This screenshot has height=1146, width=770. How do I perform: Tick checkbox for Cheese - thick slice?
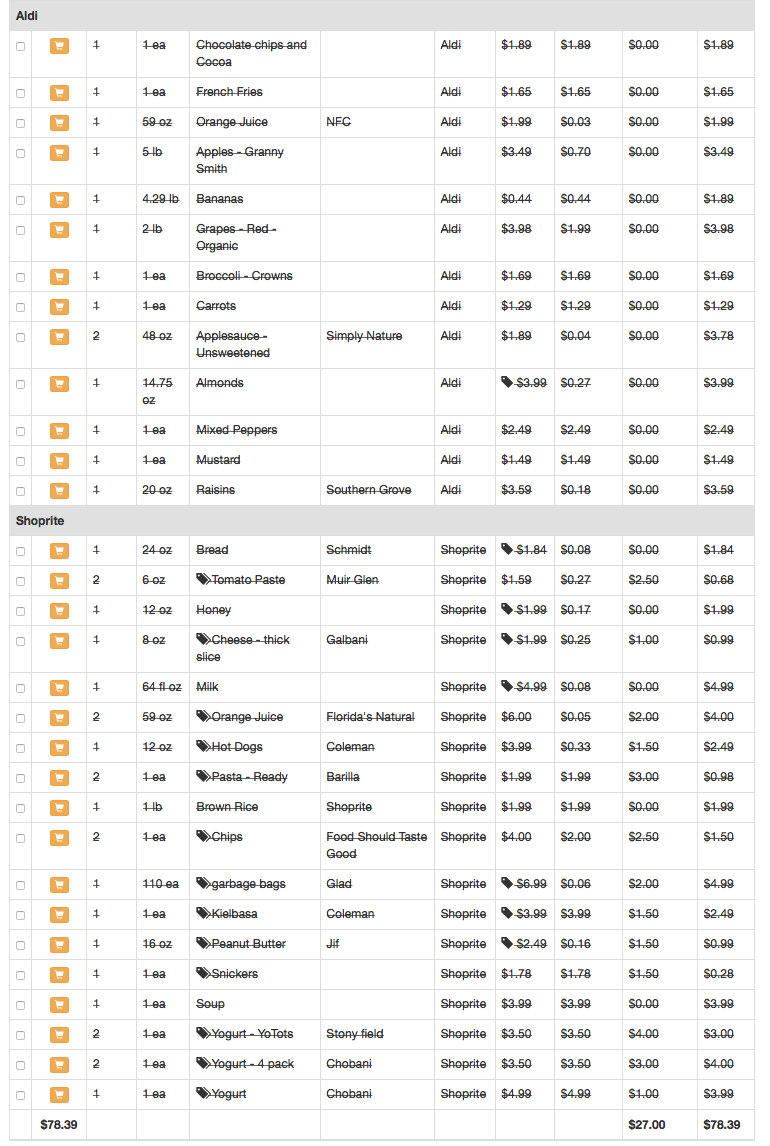[x=20, y=642]
